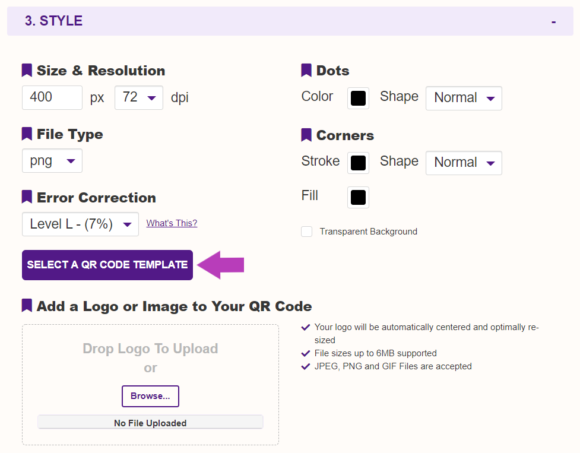Viewport: 580px width, 453px height.
Task: Click Select a QR Code Template button
Action: coord(107,265)
